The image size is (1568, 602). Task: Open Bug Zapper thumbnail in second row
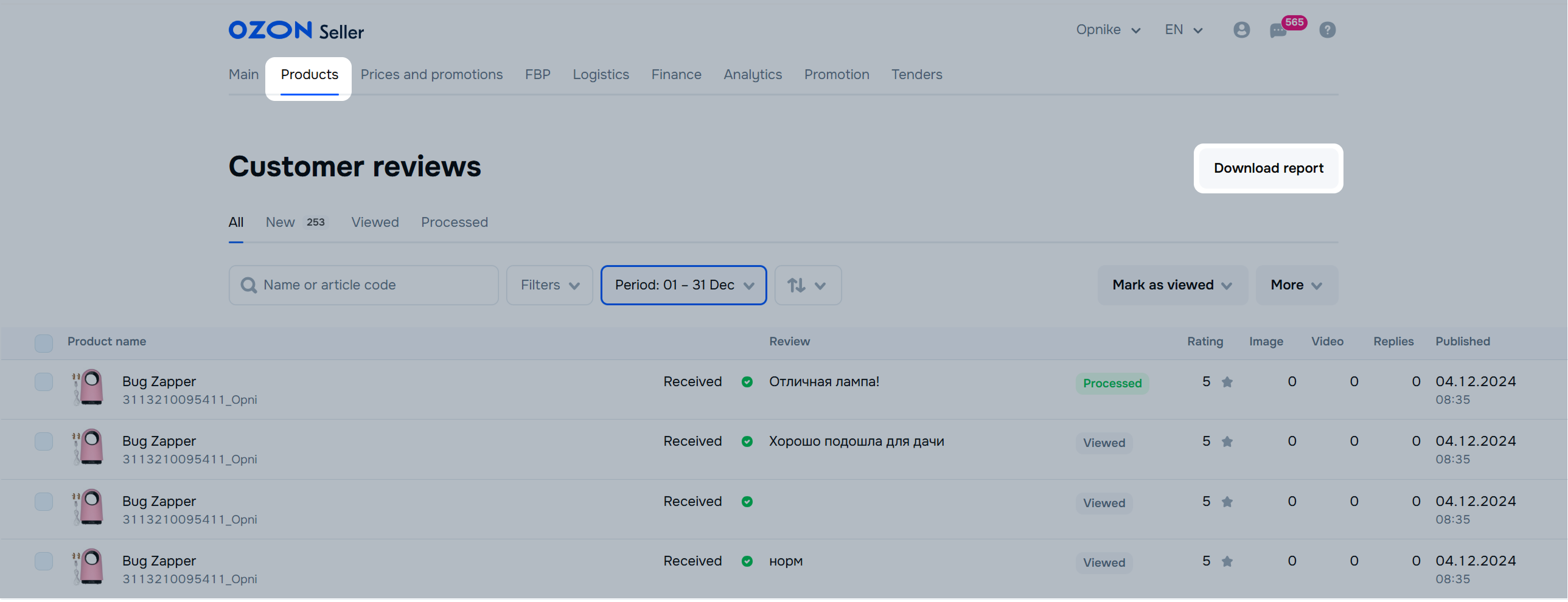pyautogui.click(x=89, y=447)
